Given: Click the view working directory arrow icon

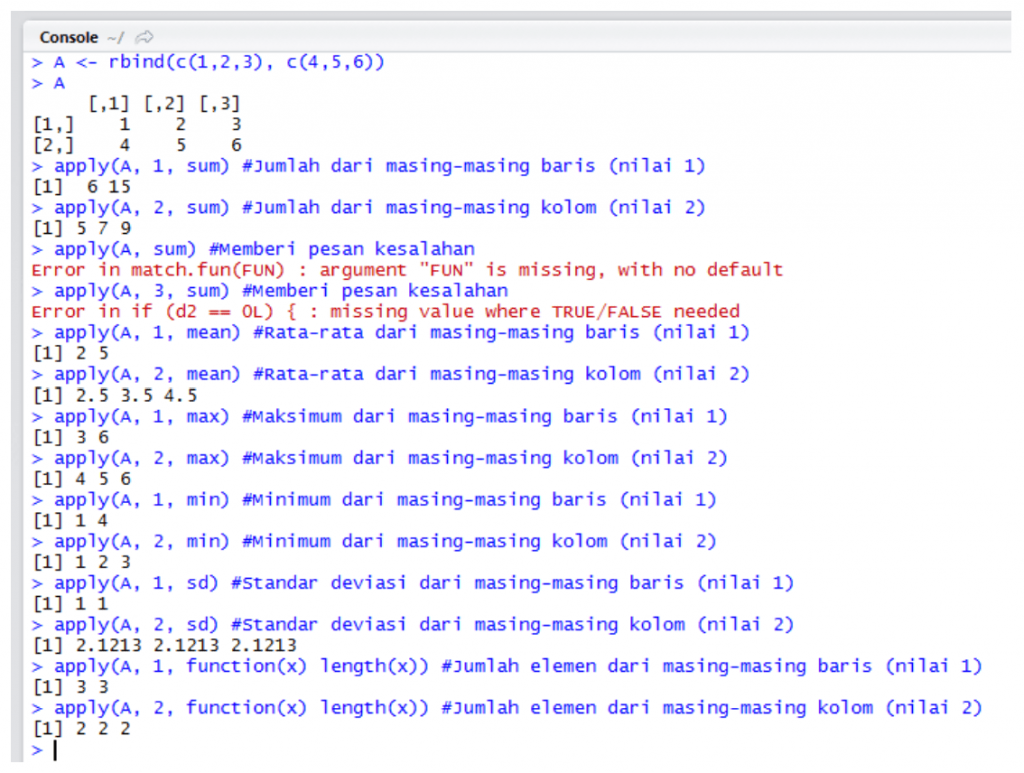Looking at the screenshot, I should point(144,37).
